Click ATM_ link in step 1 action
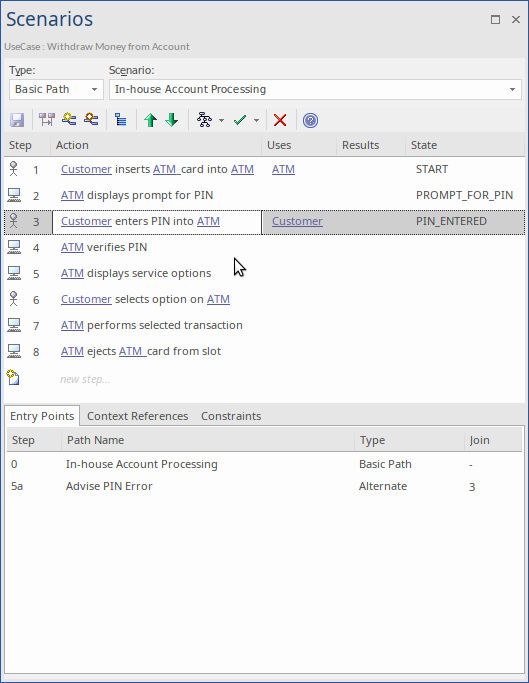529x683 pixels. coord(166,169)
